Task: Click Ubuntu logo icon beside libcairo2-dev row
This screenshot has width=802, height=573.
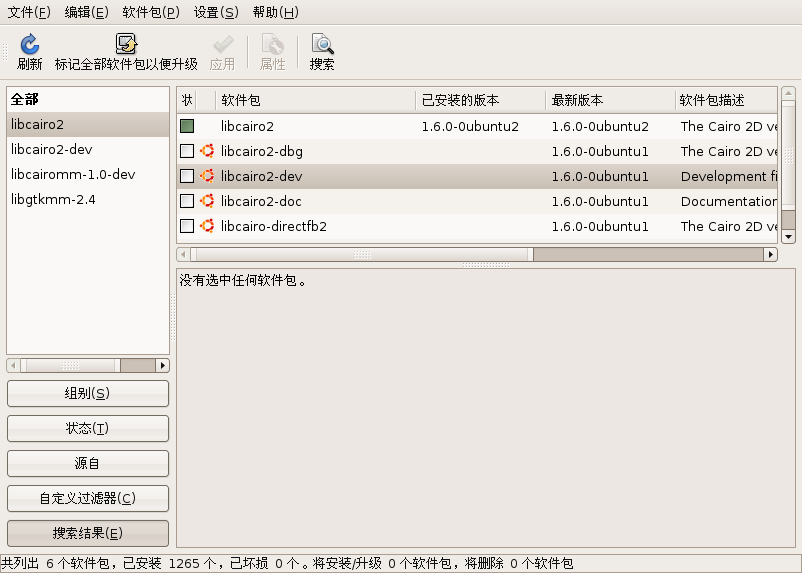Action: click(x=207, y=176)
